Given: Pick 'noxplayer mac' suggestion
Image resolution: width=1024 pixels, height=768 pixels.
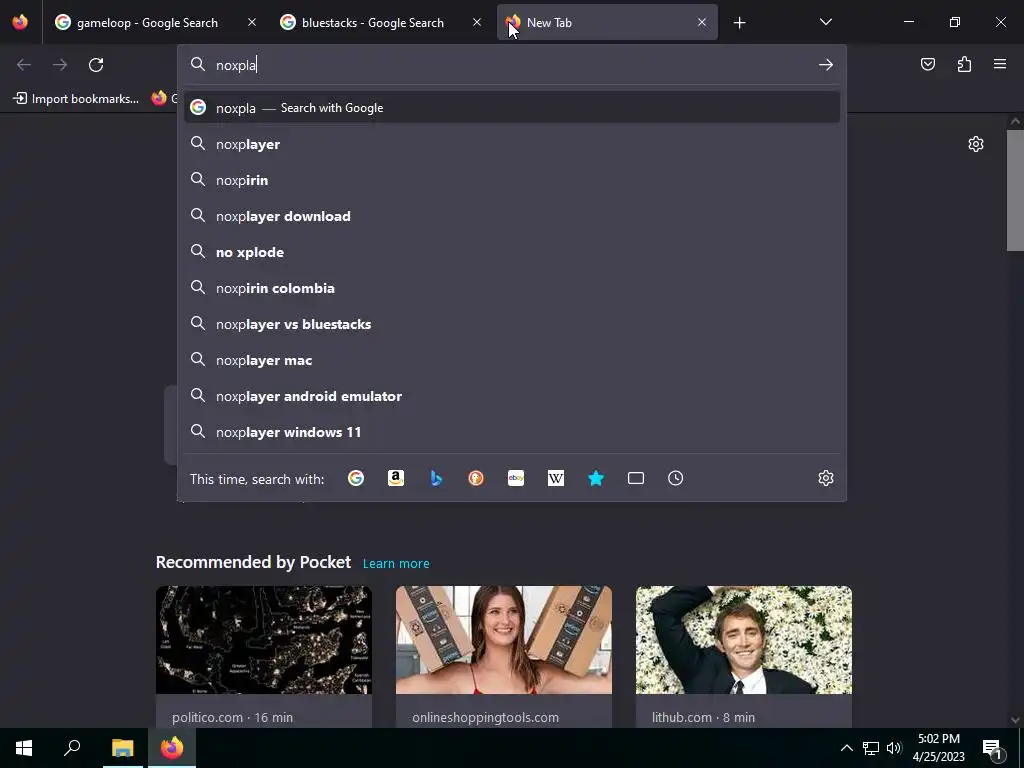Looking at the screenshot, I should click(512, 360).
